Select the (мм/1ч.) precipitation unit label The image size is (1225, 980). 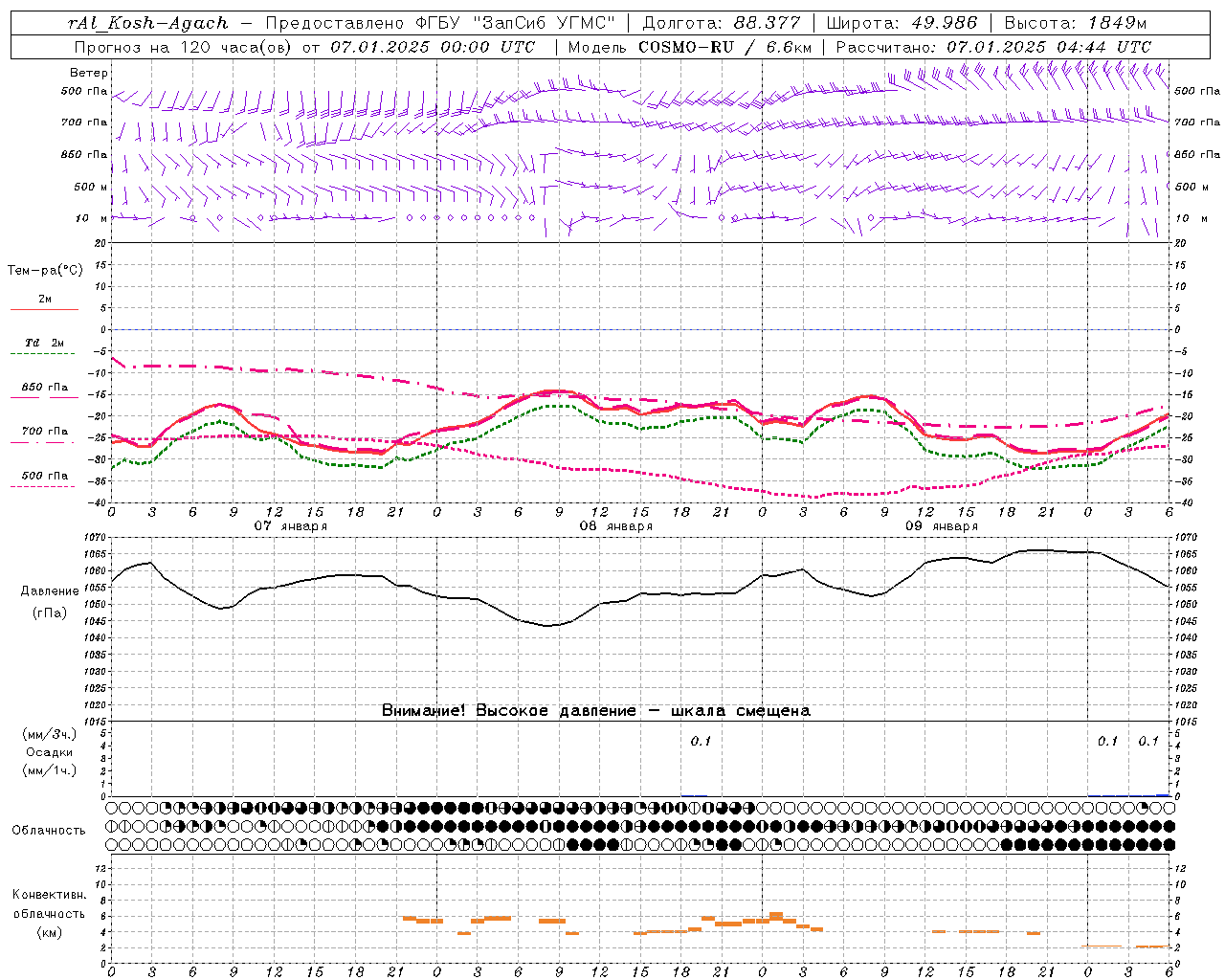50,770
